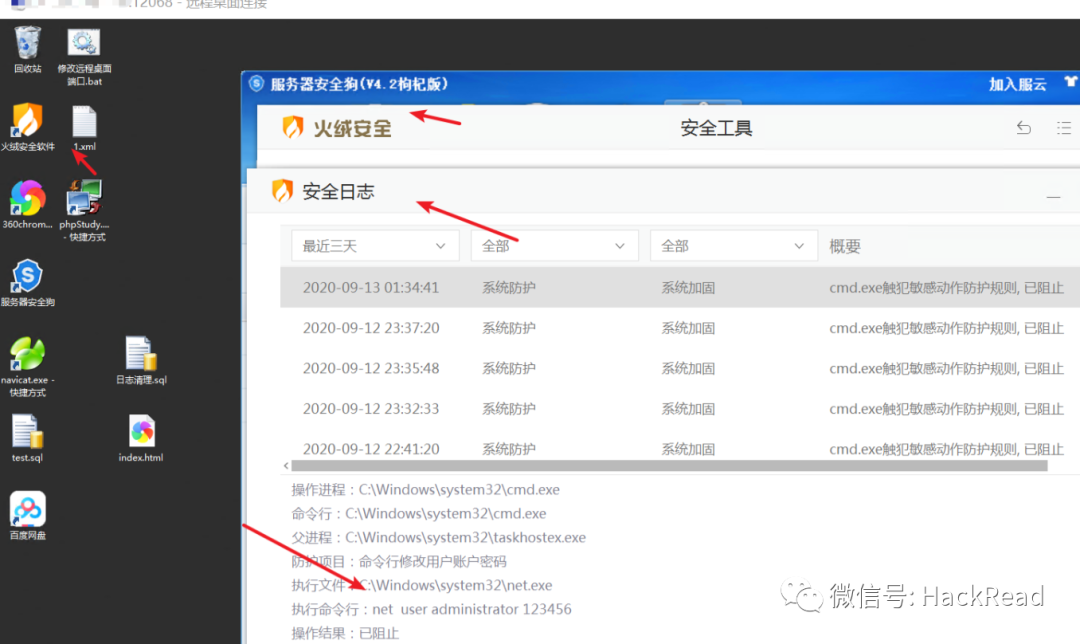This screenshot has width=1080, height=644.
Task: Click the 执行命令行 net user administrator text
Action: click(x=431, y=609)
